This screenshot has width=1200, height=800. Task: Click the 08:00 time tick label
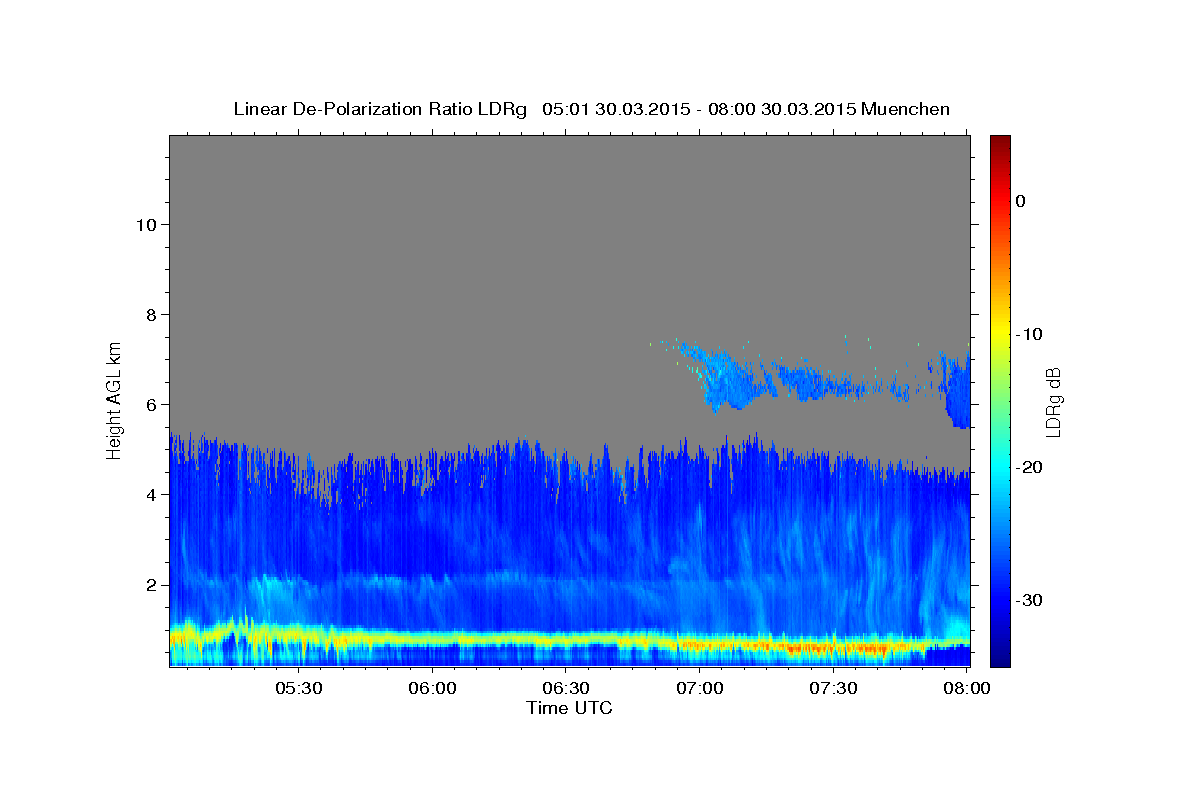(968, 688)
